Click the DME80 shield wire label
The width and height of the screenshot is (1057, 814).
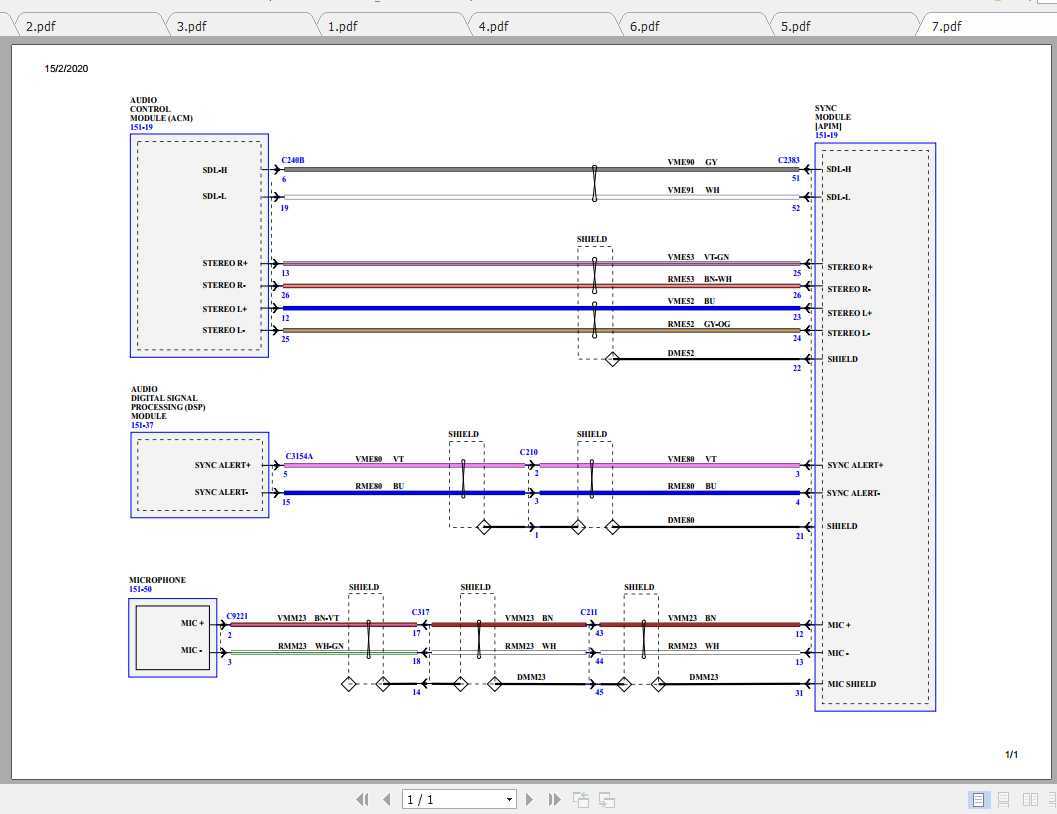pyautogui.click(x=681, y=520)
